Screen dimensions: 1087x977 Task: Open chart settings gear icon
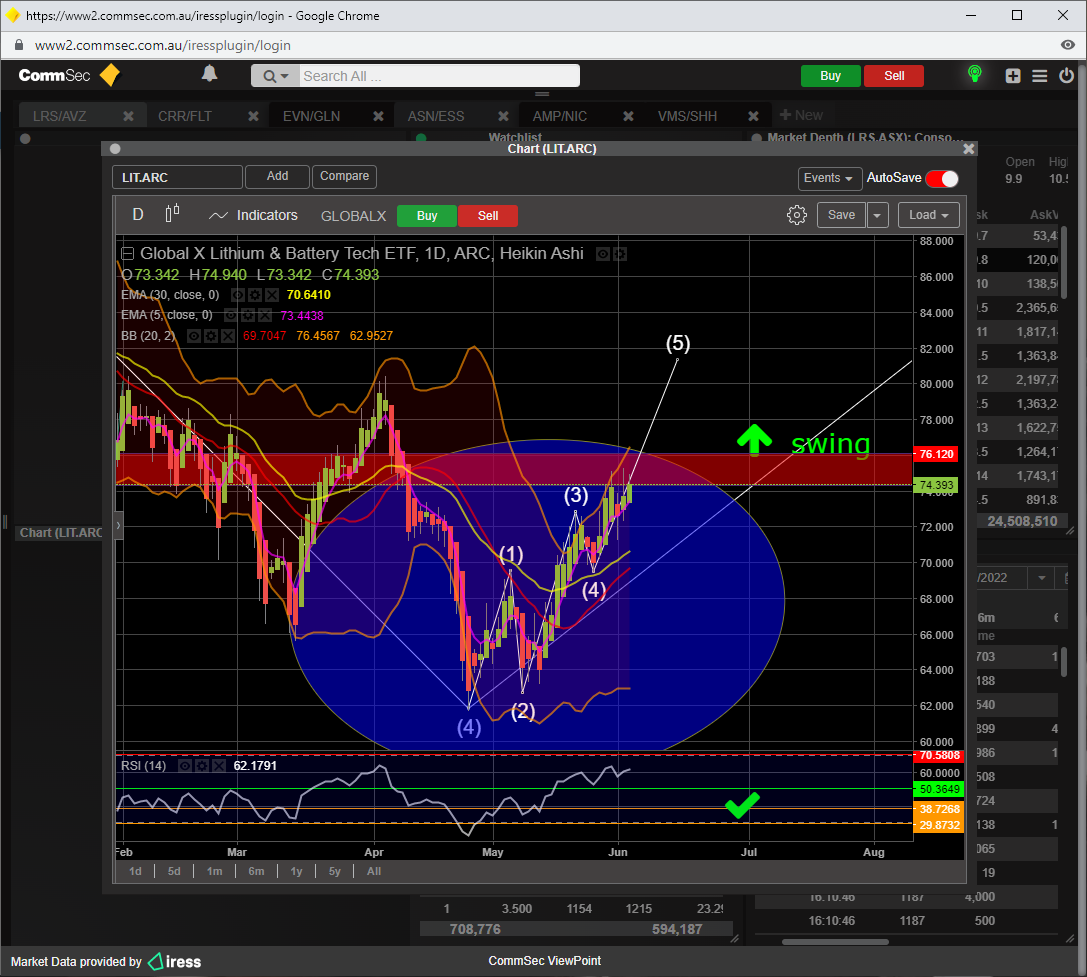796,215
